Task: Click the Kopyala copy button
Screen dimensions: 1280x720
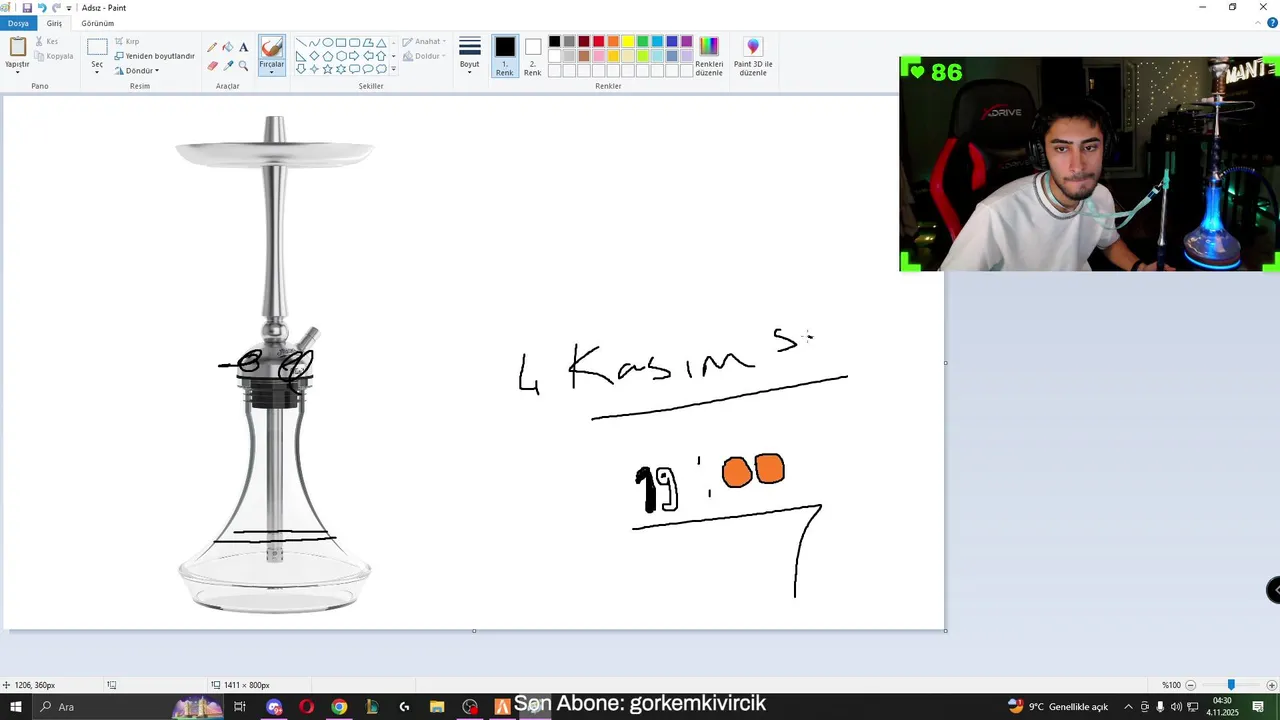Action: point(54,56)
